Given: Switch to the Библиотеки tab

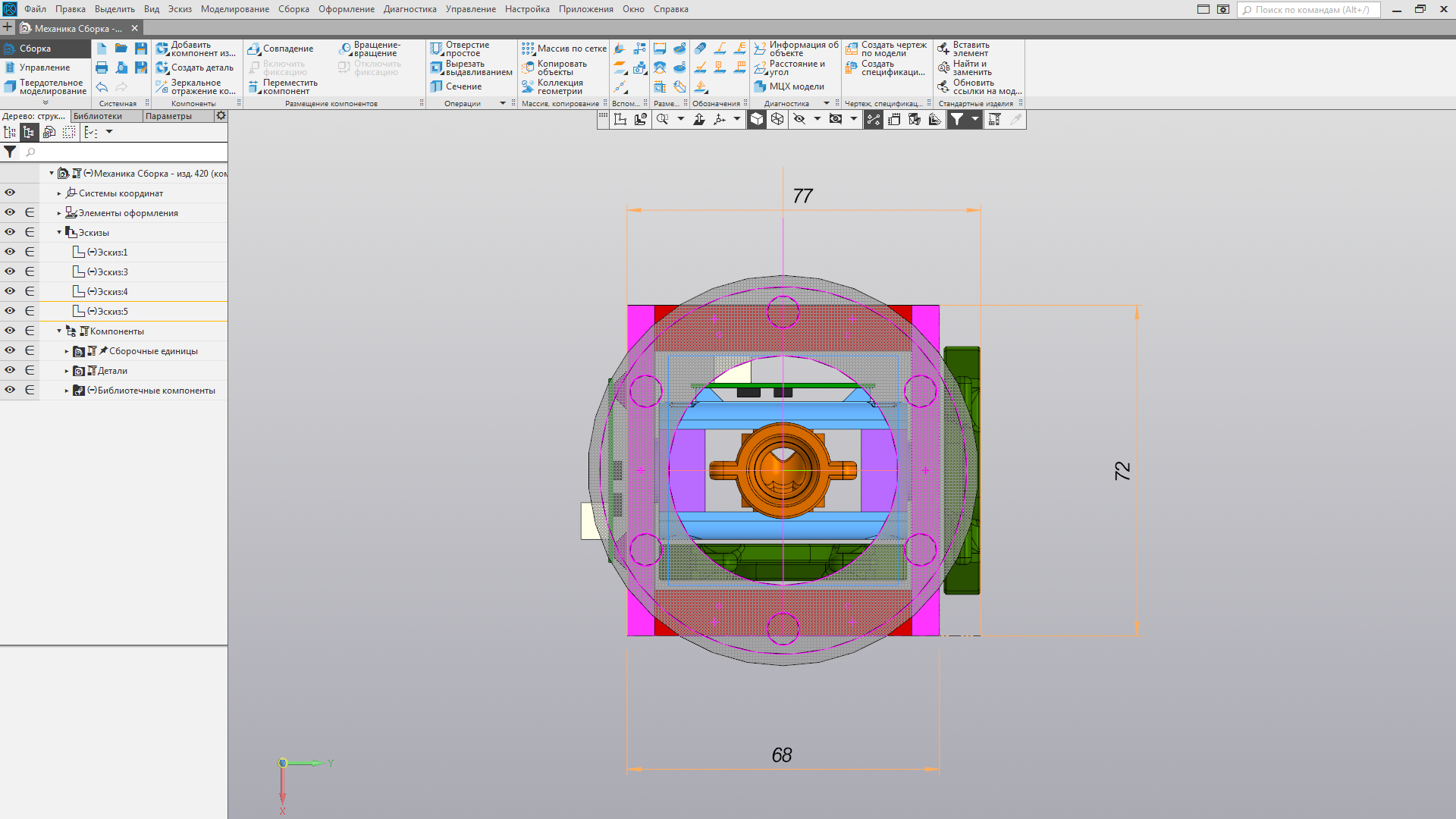Looking at the screenshot, I should [x=98, y=116].
